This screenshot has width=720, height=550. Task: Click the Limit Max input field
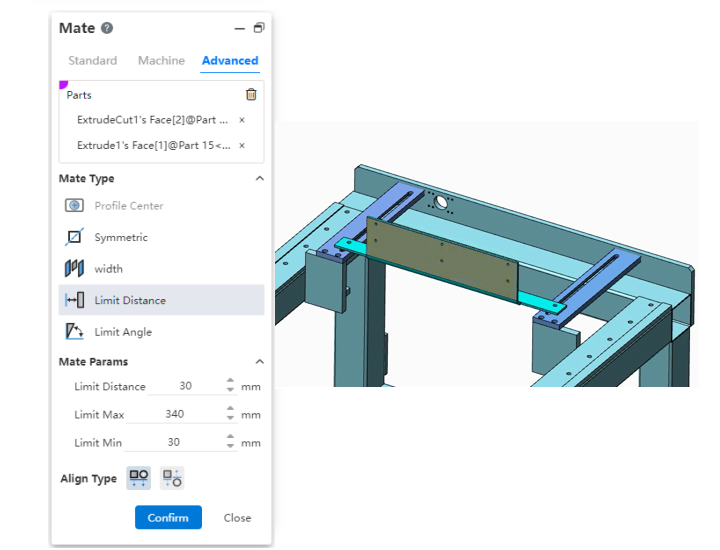coord(174,414)
